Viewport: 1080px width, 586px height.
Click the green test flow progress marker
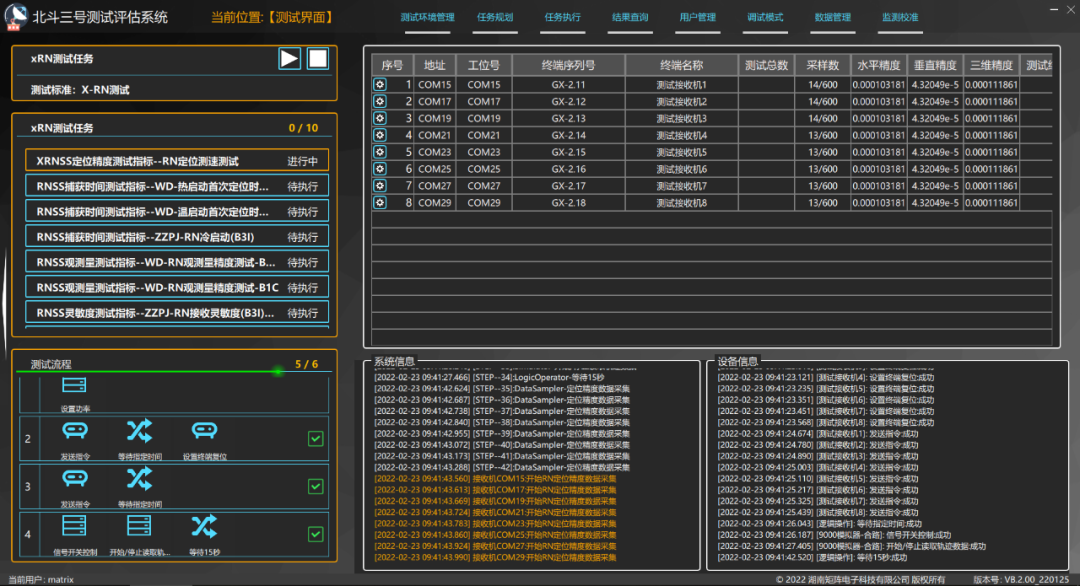click(278, 371)
